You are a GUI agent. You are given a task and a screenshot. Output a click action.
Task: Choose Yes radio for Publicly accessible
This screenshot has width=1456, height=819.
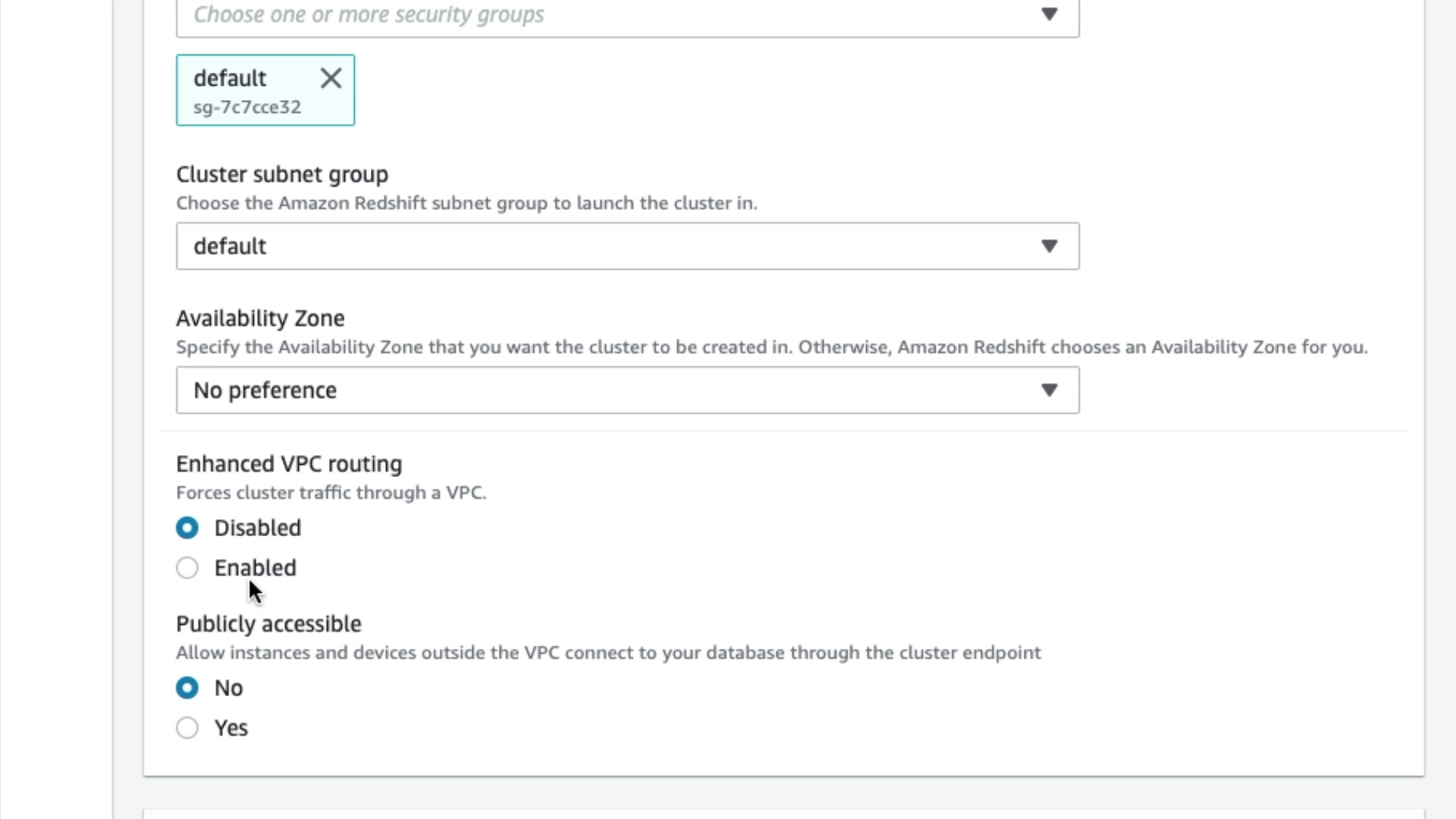(187, 728)
